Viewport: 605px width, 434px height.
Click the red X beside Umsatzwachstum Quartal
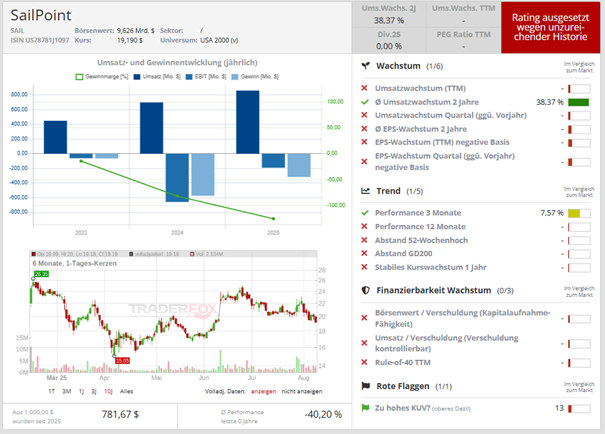click(x=364, y=115)
